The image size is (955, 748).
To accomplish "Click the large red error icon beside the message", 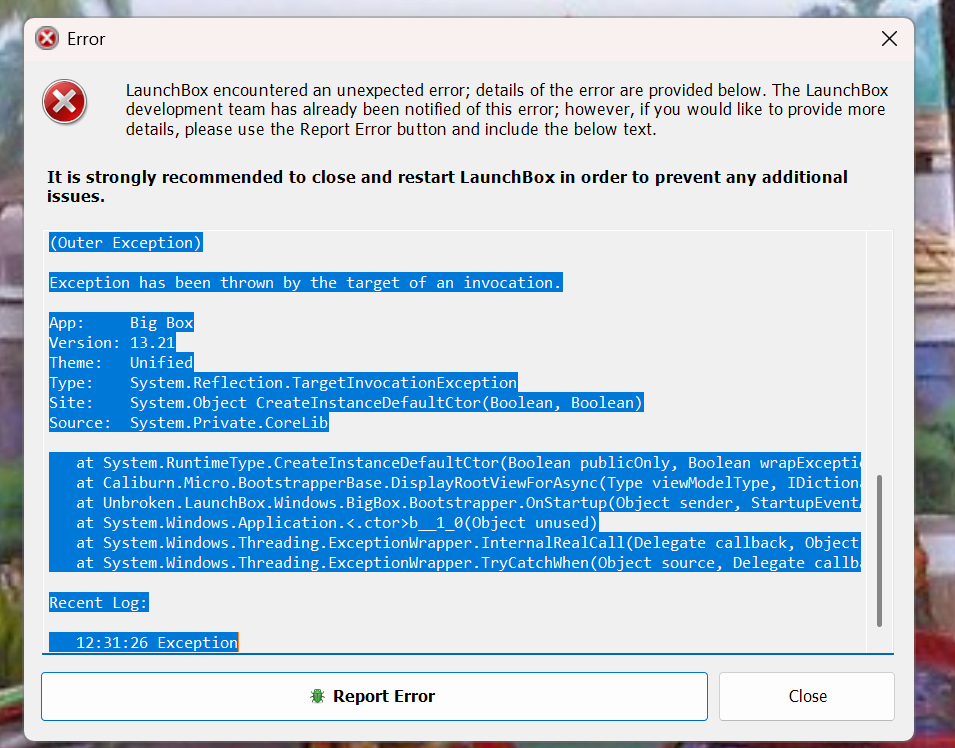I will 65,102.
